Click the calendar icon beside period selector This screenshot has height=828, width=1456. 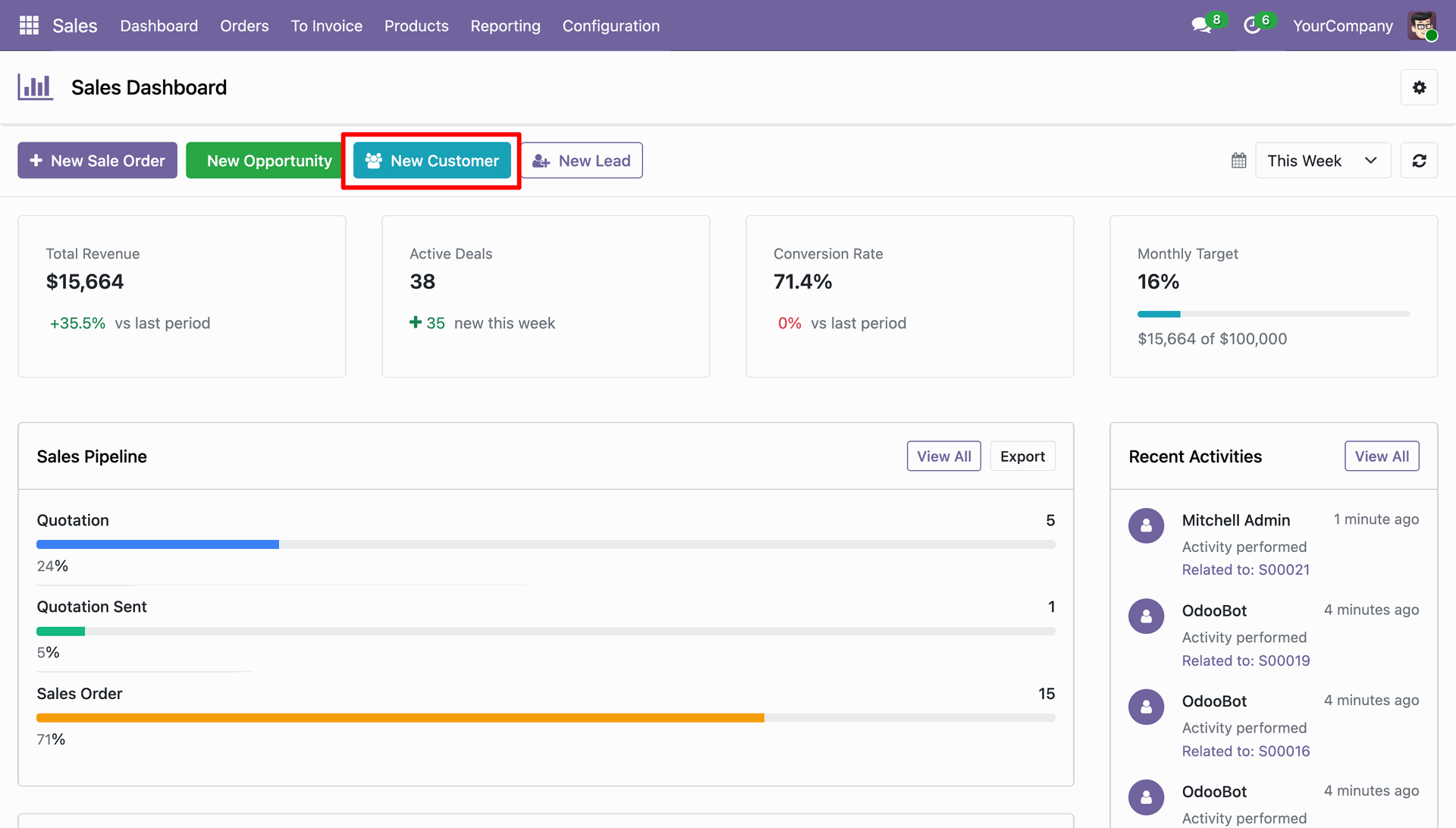click(x=1238, y=161)
